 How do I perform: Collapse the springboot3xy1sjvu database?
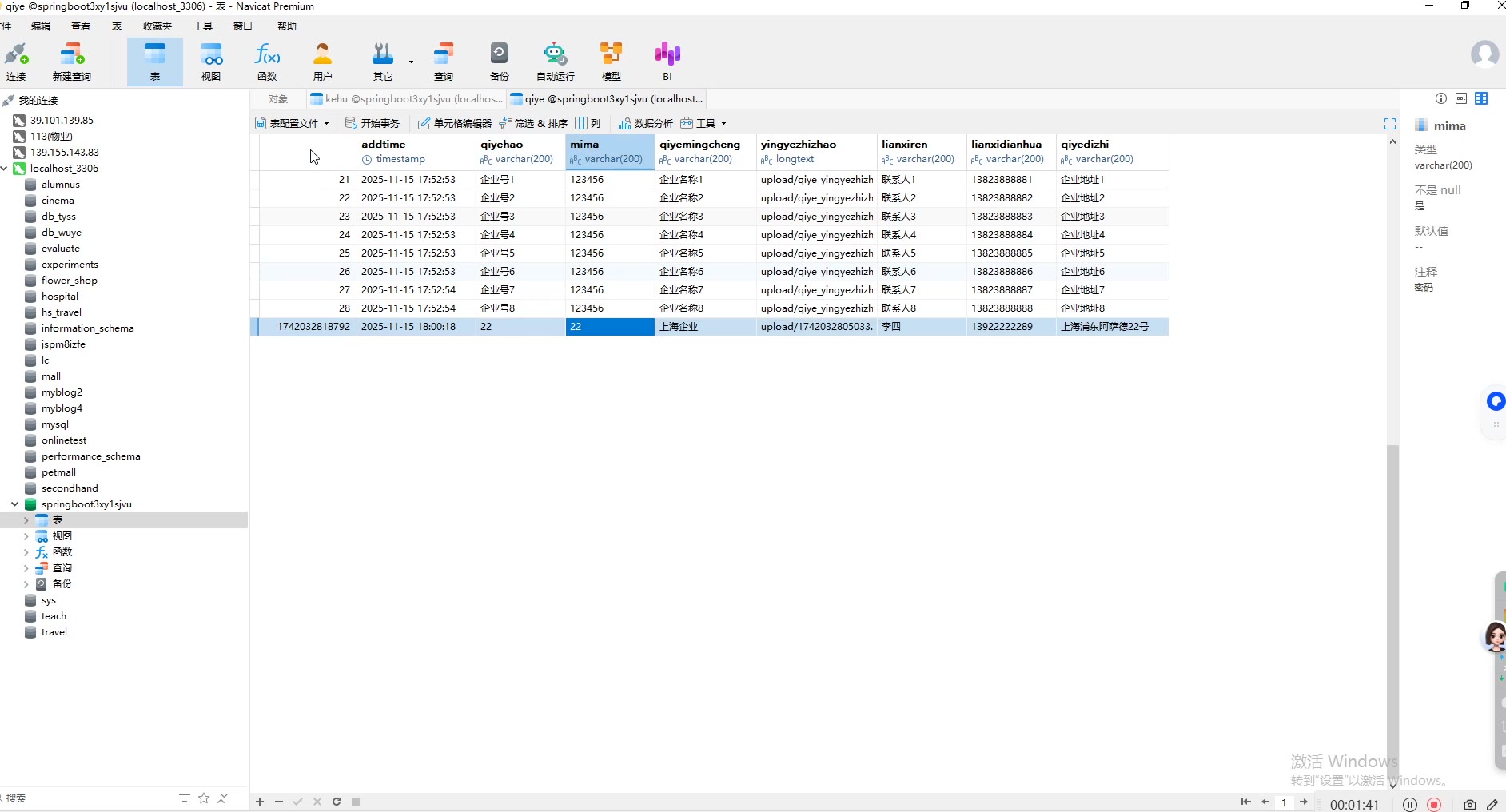pos(15,504)
